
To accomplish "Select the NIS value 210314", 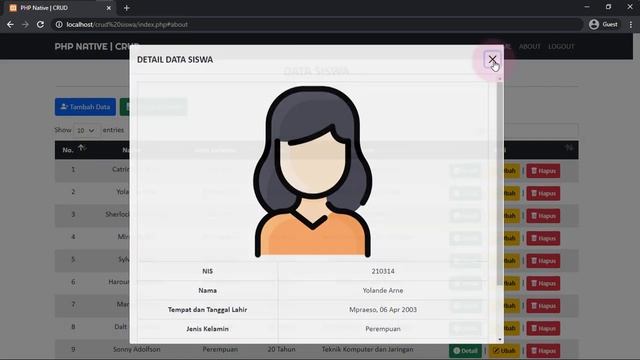I will pos(383,271).
